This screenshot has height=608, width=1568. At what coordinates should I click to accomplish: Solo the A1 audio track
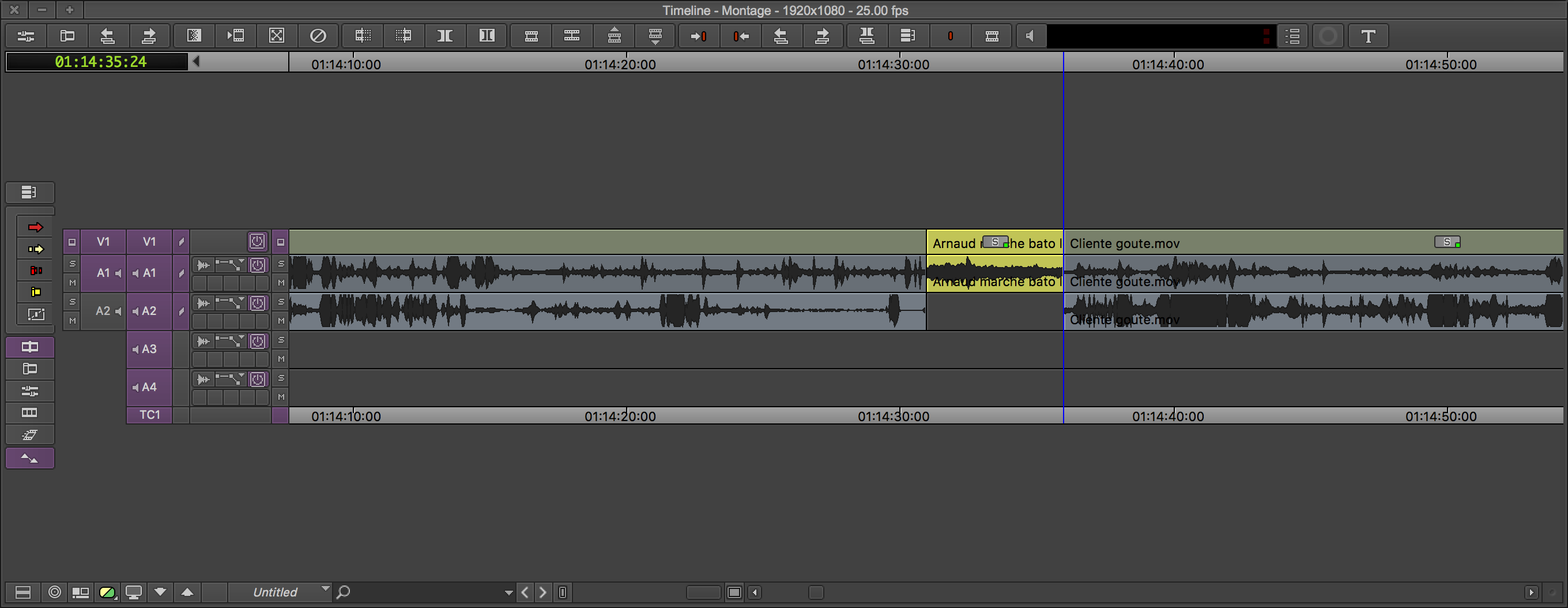coord(281,264)
